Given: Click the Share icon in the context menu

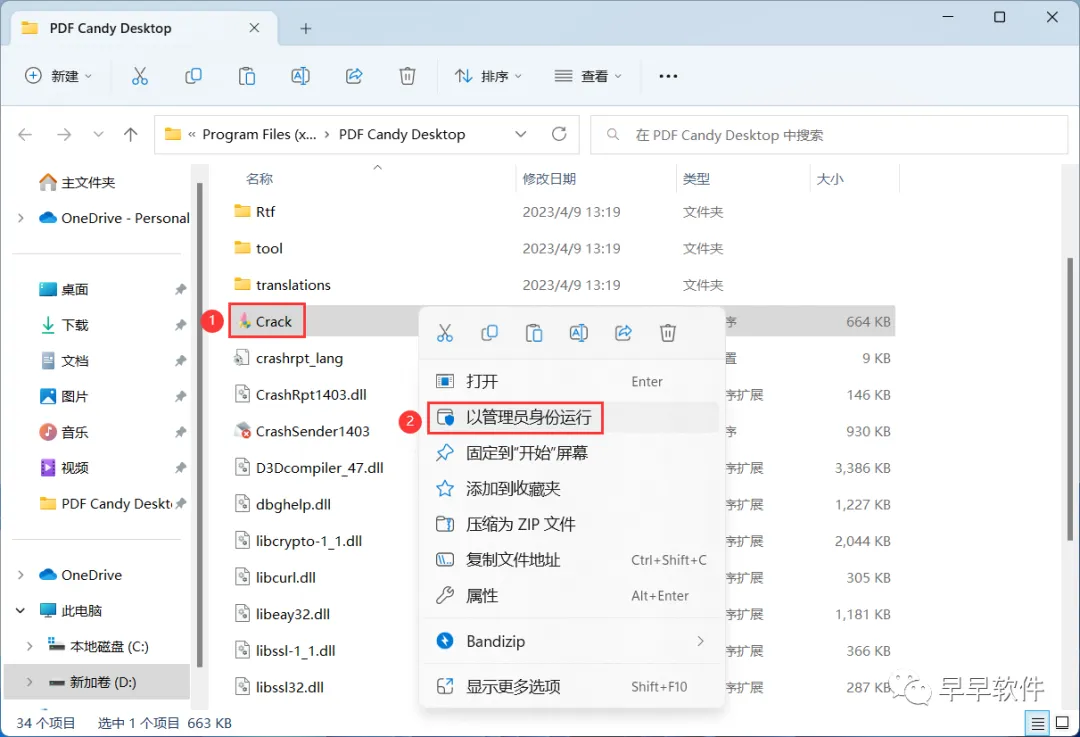Looking at the screenshot, I should coord(623,333).
